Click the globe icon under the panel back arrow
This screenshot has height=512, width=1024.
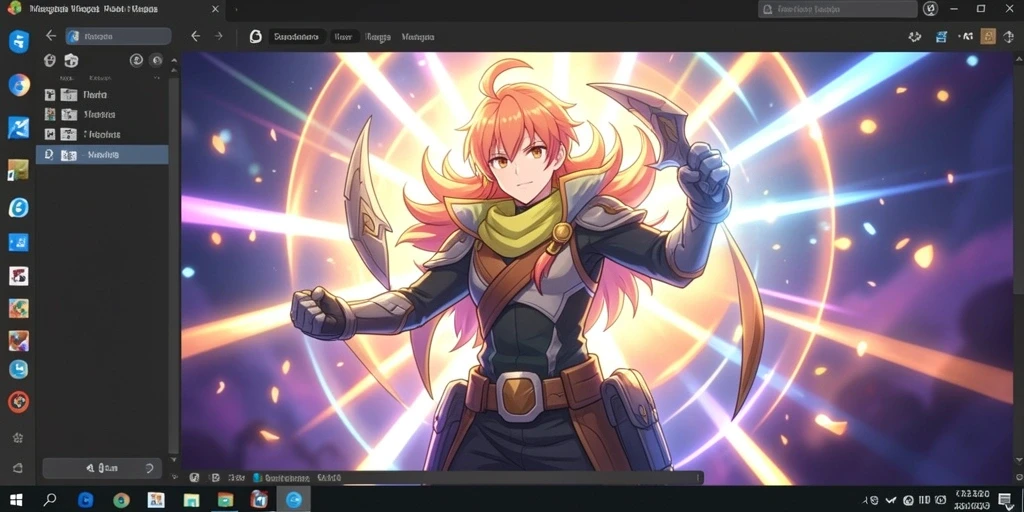49,61
